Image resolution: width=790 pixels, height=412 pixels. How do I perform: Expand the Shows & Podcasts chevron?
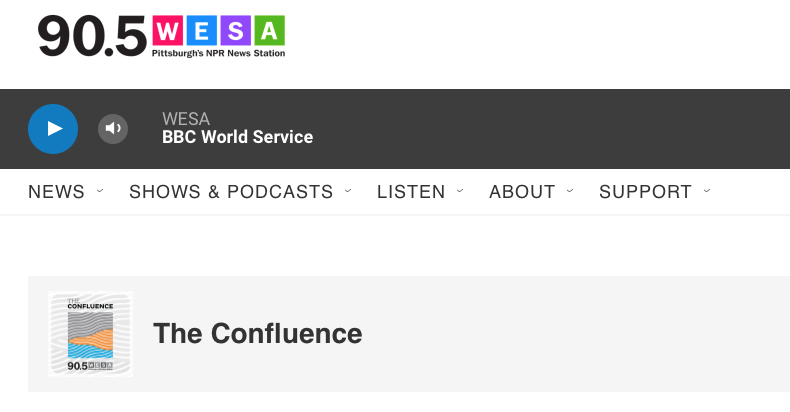348,191
